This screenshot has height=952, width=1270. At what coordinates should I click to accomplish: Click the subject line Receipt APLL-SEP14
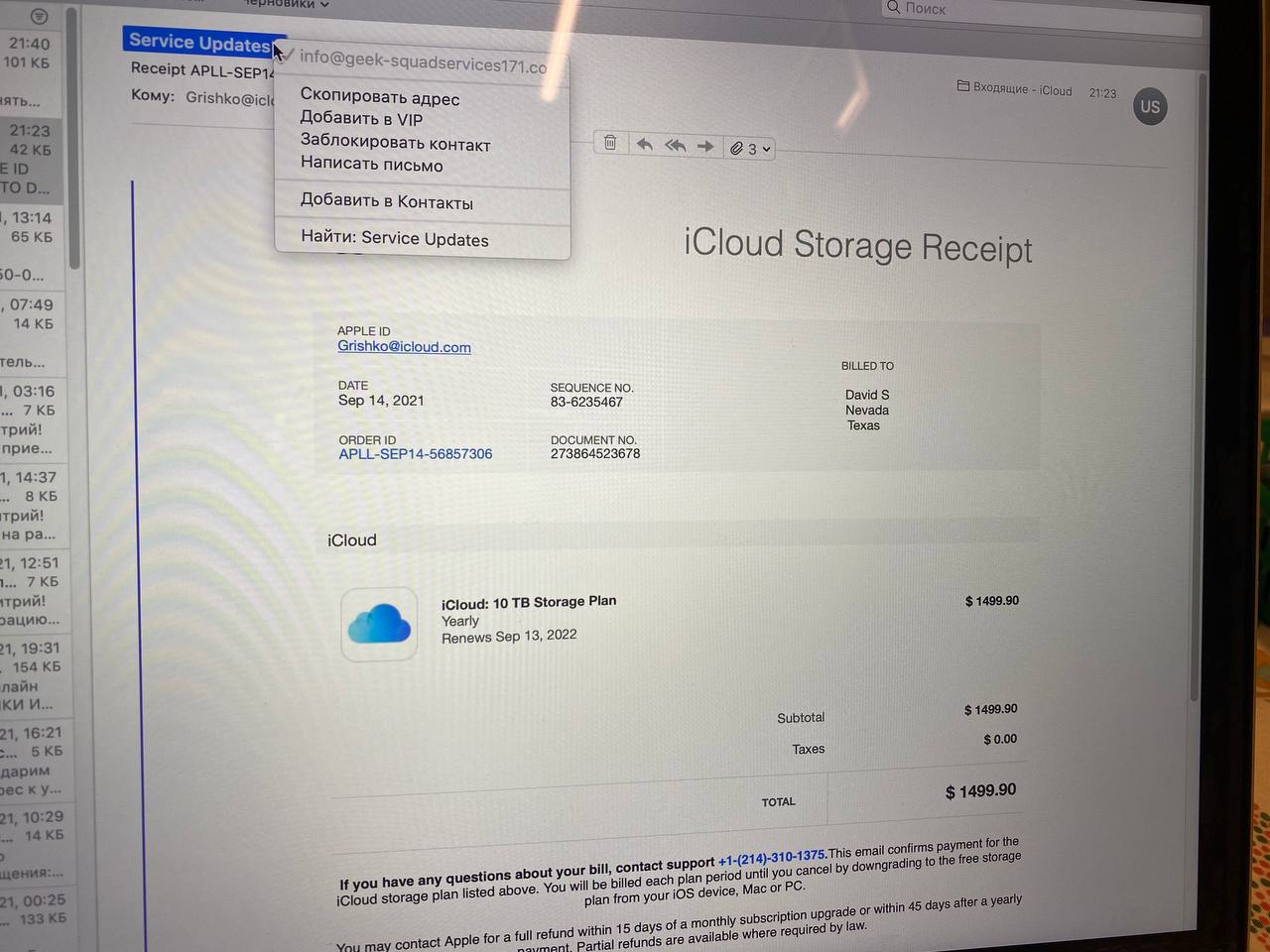pos(202,70)
